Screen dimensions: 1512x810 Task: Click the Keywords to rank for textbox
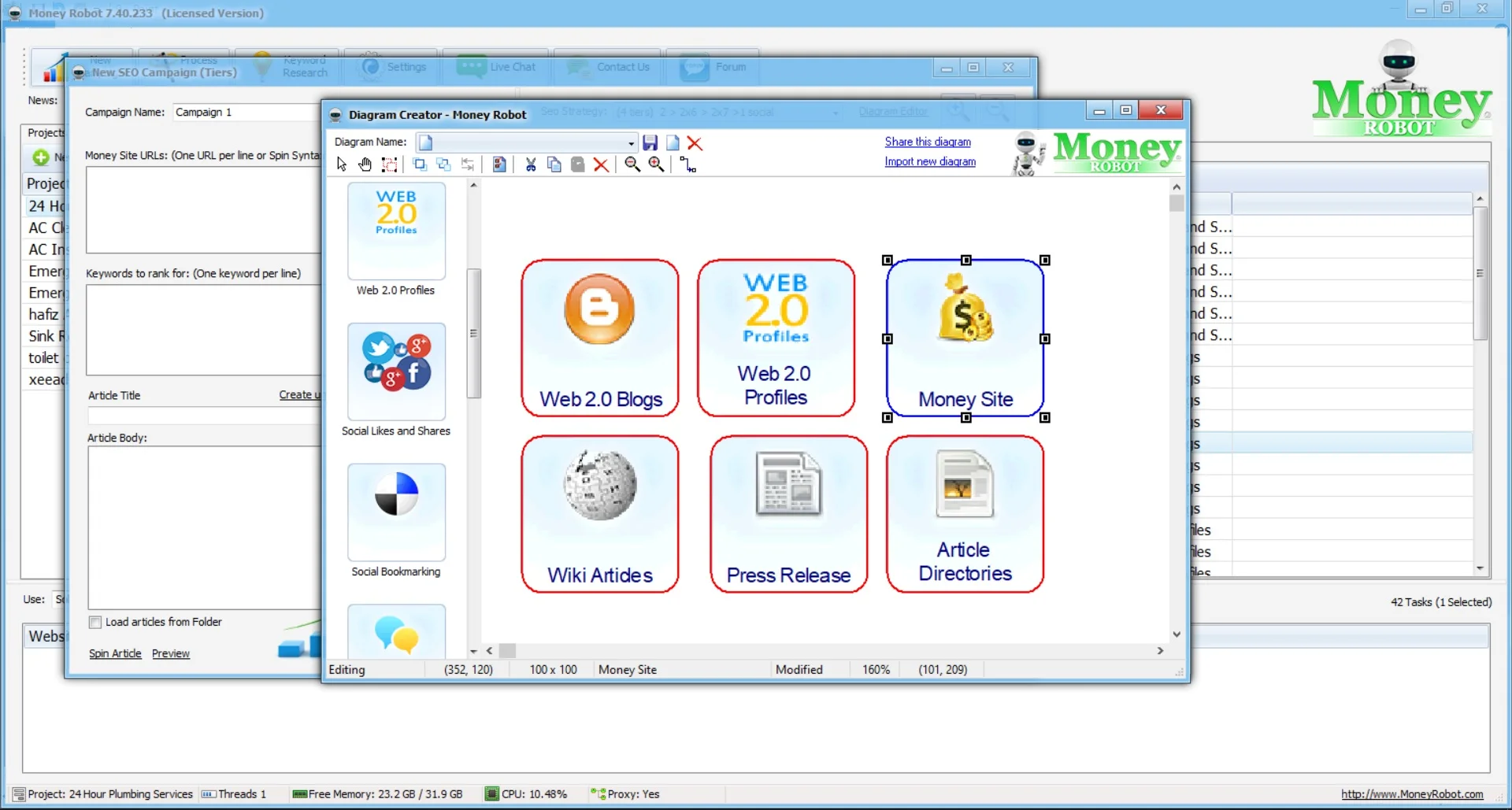[204, 330]
